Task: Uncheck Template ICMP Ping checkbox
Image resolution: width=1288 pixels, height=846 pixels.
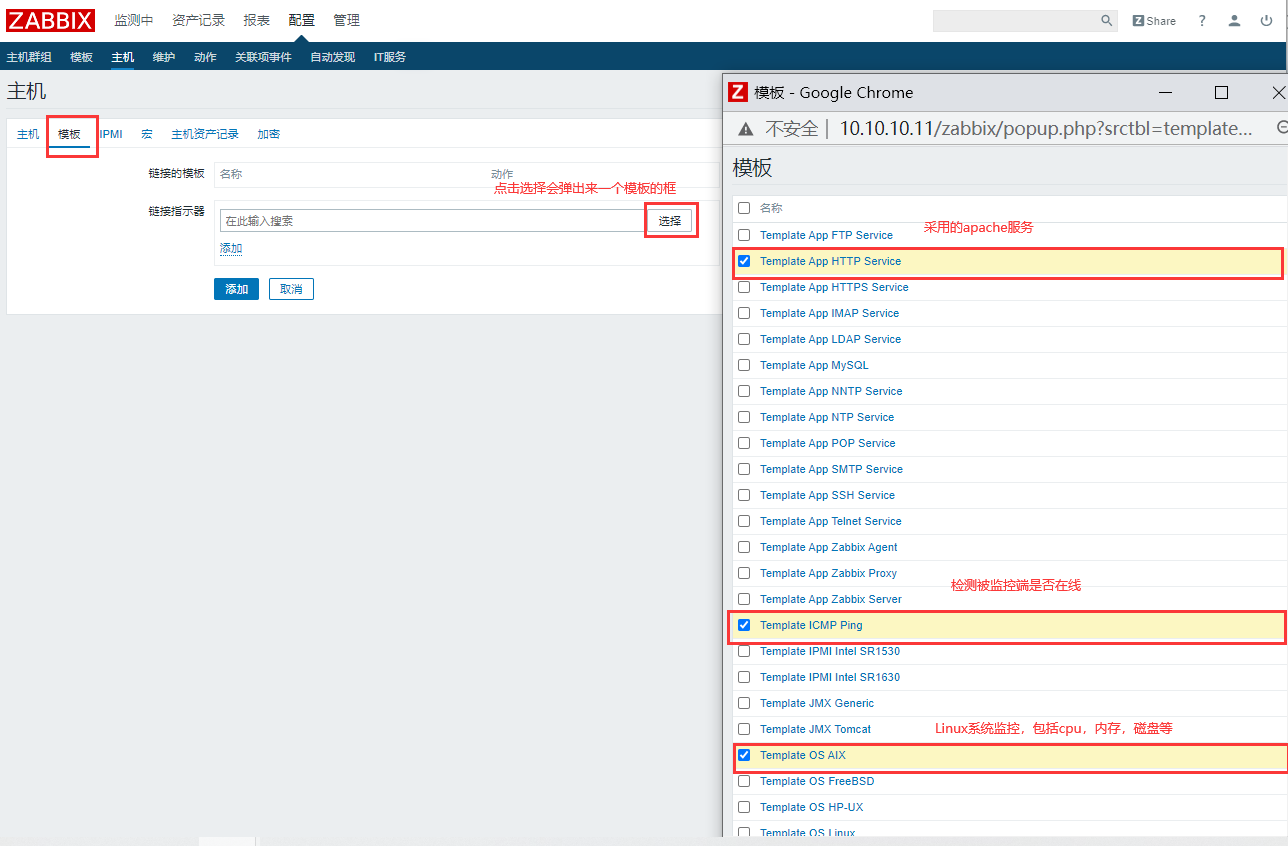Action: point(743,625)
